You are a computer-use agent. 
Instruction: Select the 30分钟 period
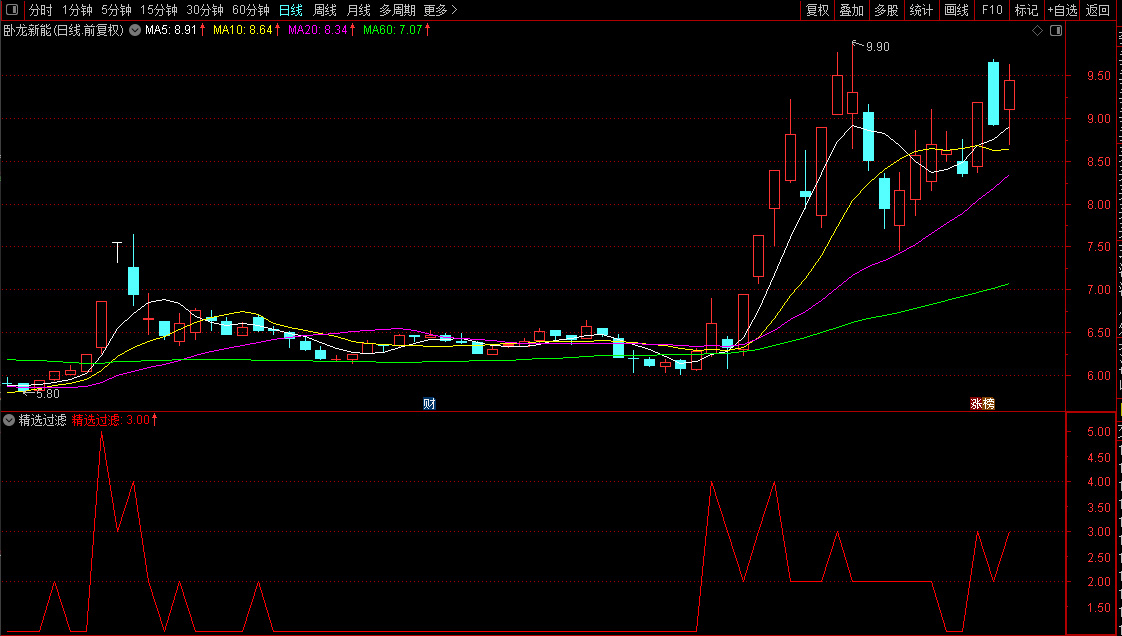pyautogui.click(x=205, y=10)
